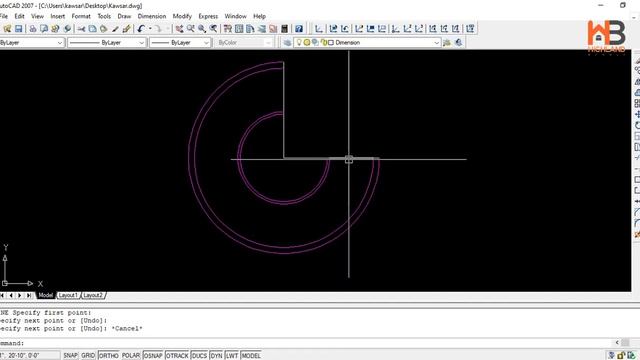Image resolution: width=640 pixels, height=360 pixels.
Task: Click the Open file icon
Action: tap(7, 29)
